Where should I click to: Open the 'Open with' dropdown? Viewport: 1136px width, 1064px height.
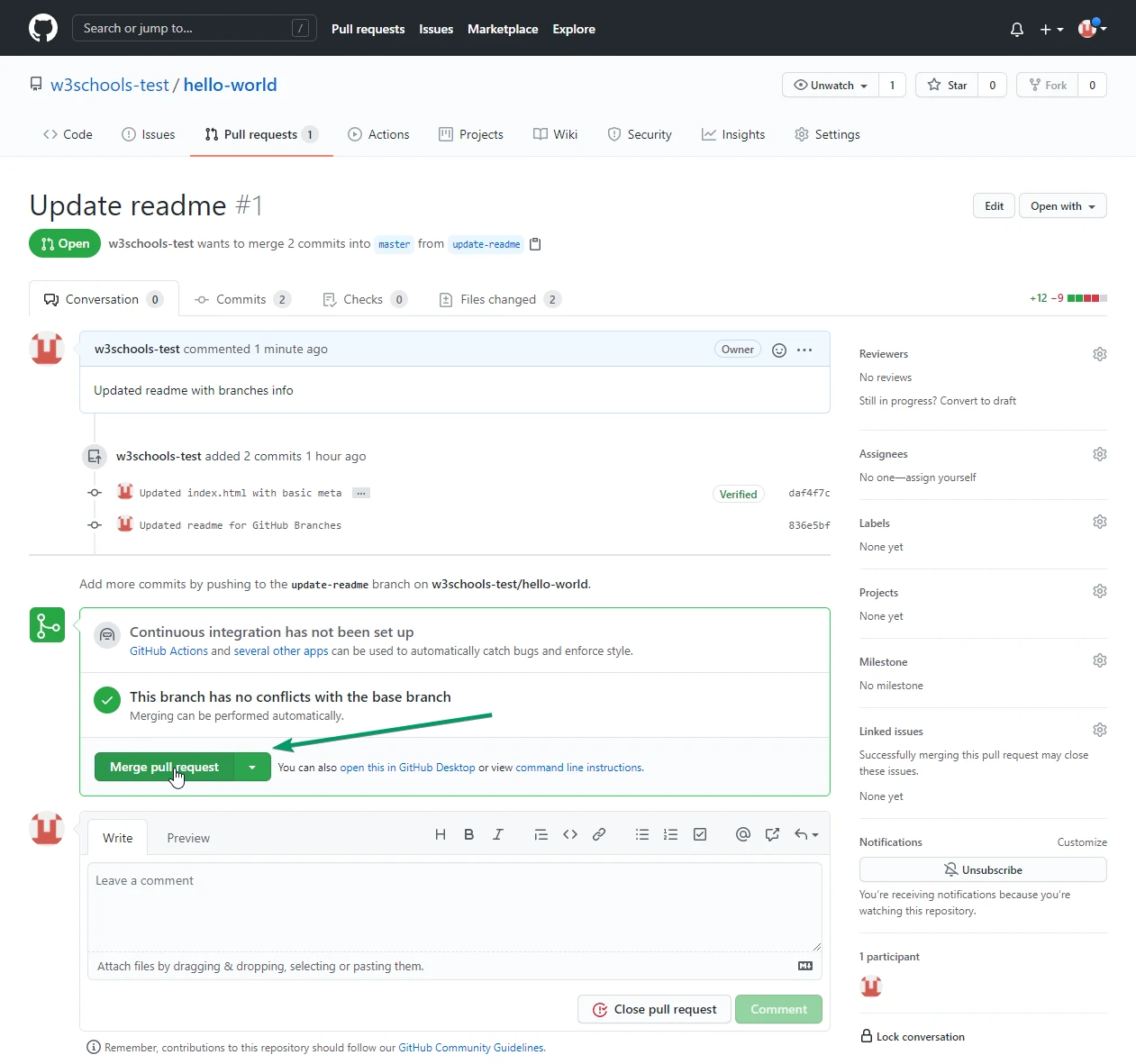tap(1062, 206)
